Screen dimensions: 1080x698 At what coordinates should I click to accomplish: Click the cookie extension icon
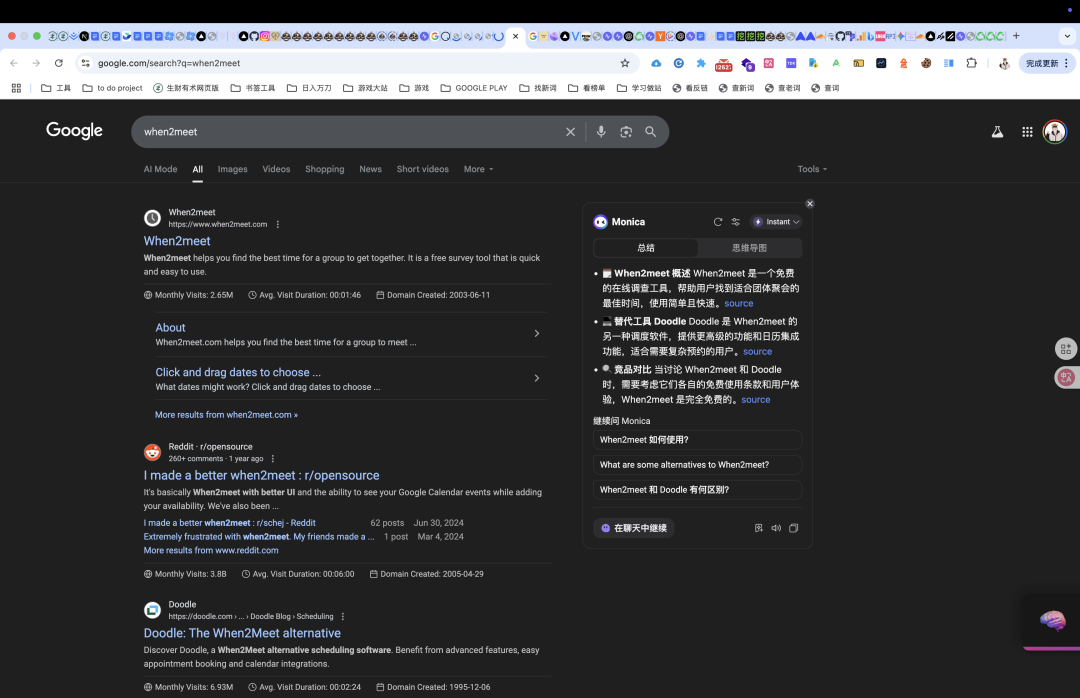(926, 63)
